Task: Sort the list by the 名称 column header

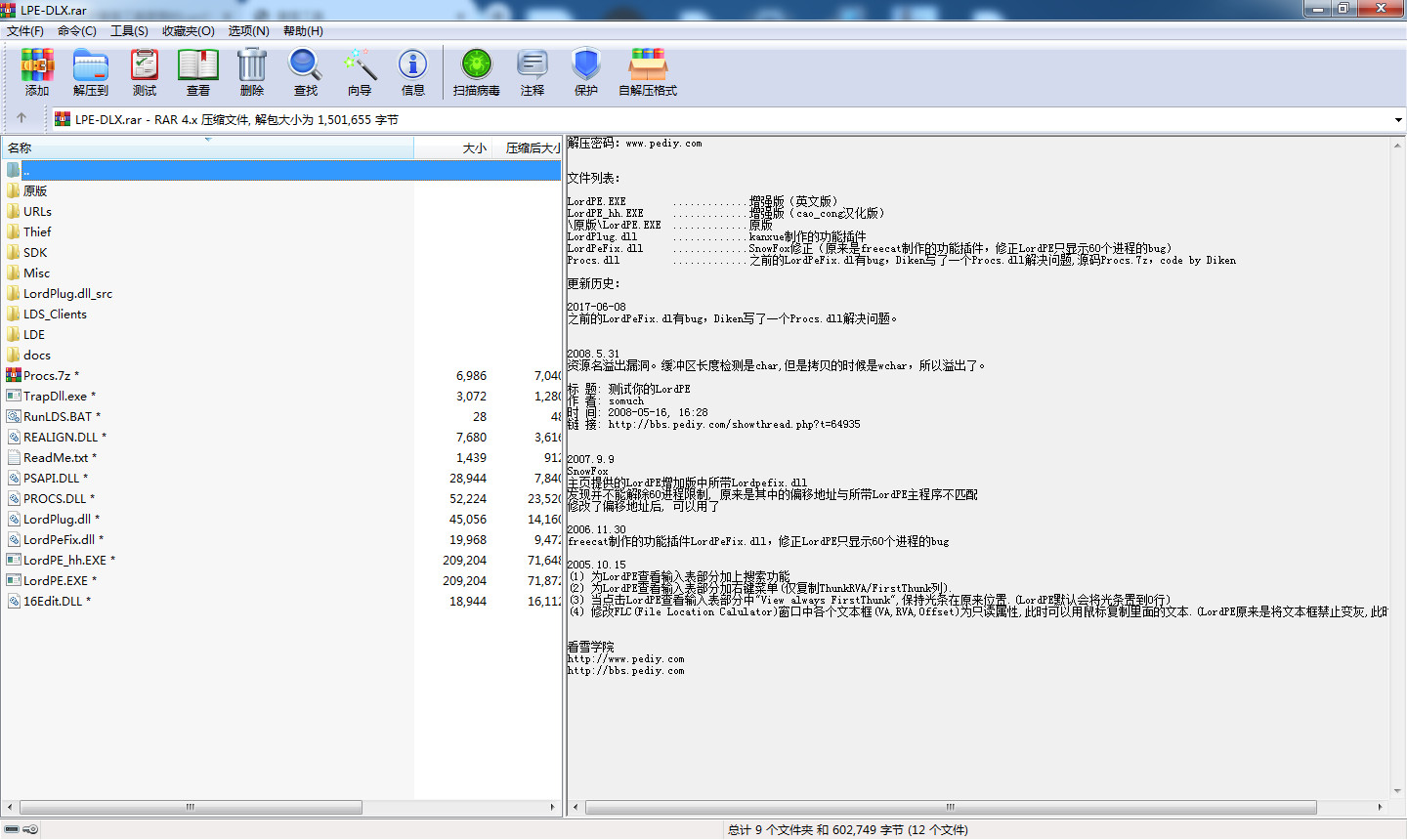Action: click(x=207, y=148)
